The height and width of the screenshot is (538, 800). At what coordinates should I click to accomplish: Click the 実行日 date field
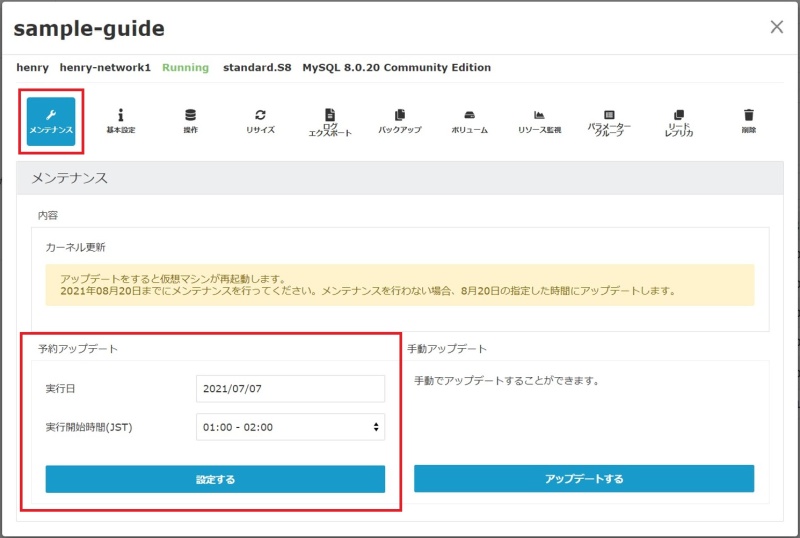click(290, 388)
